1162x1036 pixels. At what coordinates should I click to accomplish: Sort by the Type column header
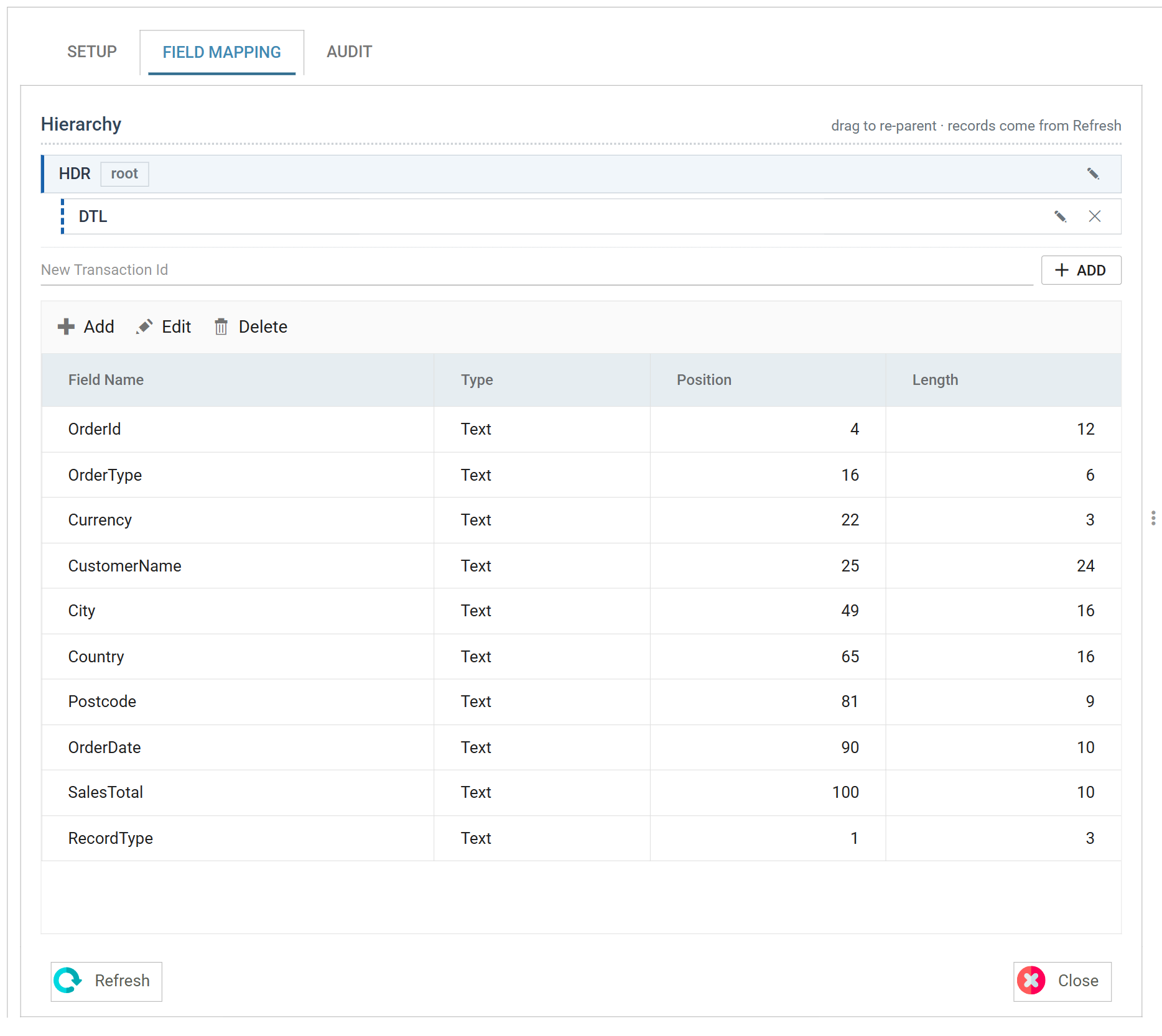coord(542,380)
